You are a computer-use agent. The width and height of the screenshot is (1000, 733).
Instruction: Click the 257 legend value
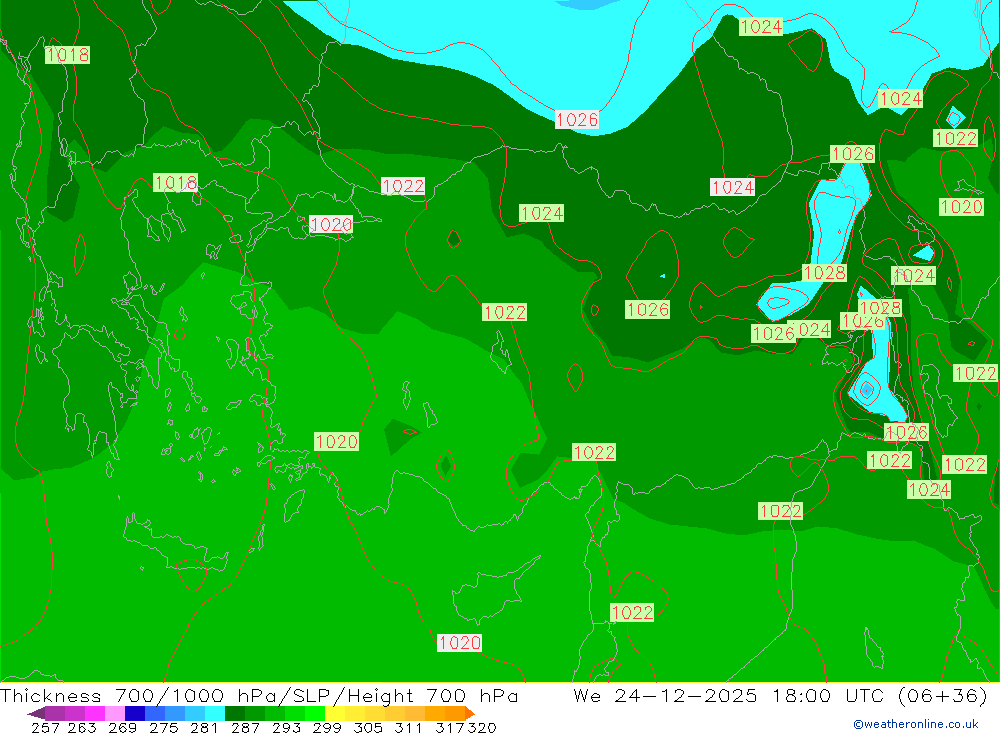point(45,727)
